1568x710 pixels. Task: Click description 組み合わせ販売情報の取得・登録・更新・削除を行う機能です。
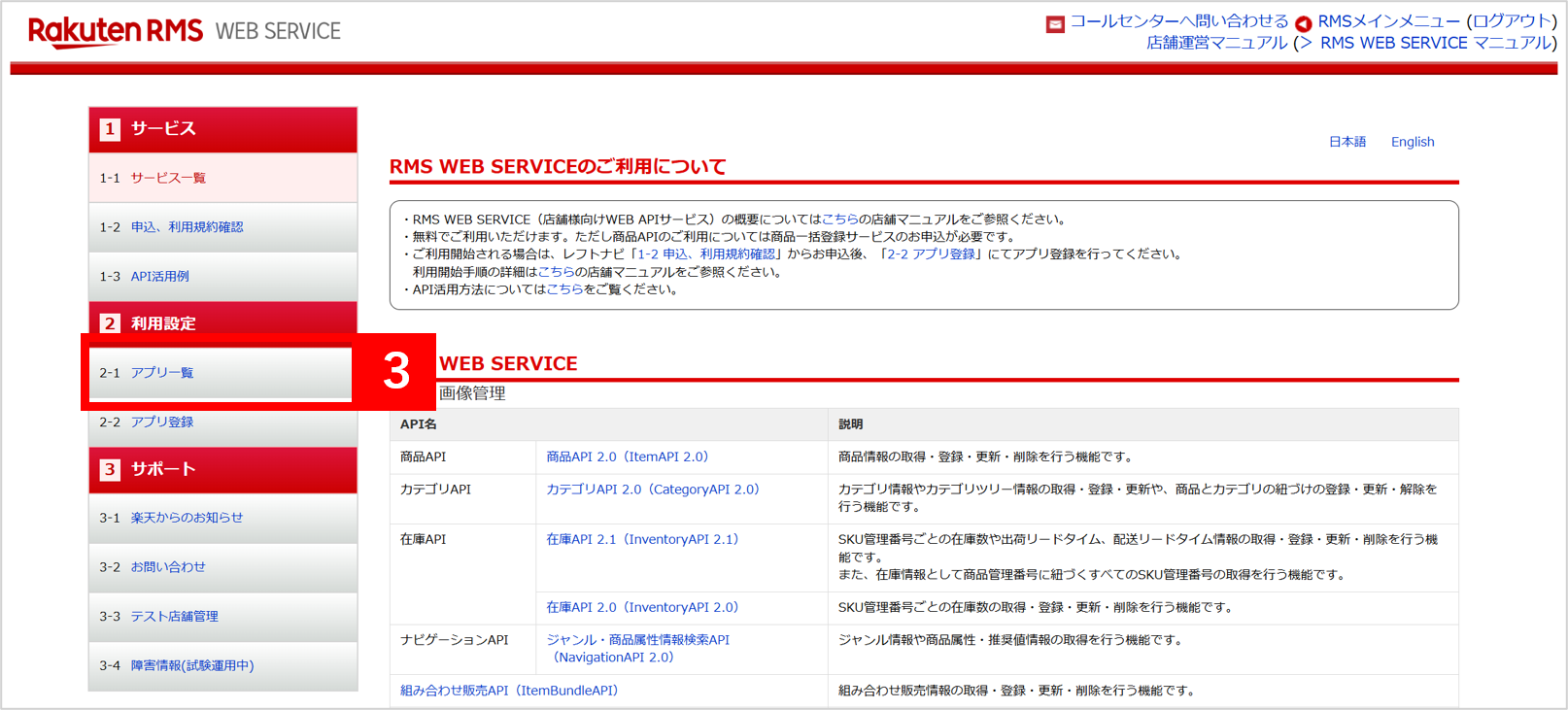click(1016, 691)
